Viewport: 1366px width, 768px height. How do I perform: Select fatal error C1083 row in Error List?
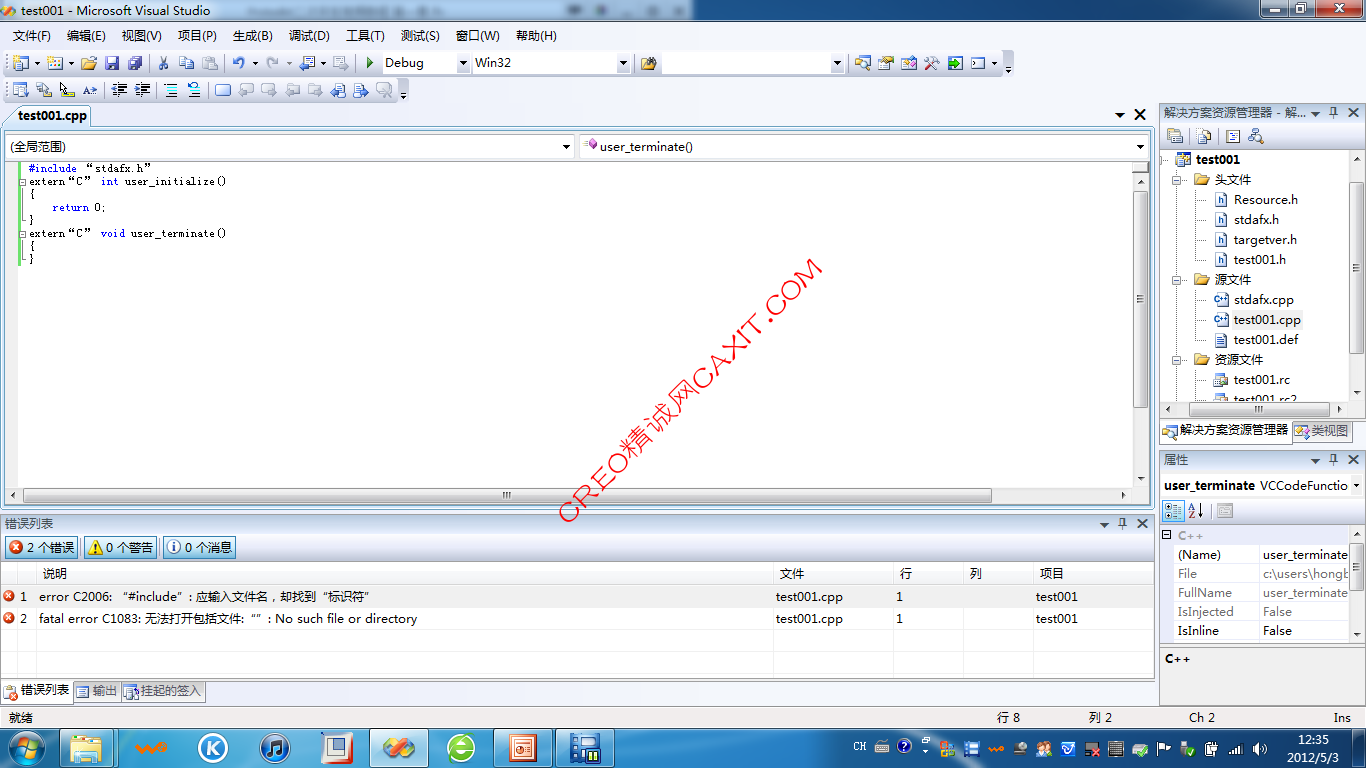pos(577,619)
